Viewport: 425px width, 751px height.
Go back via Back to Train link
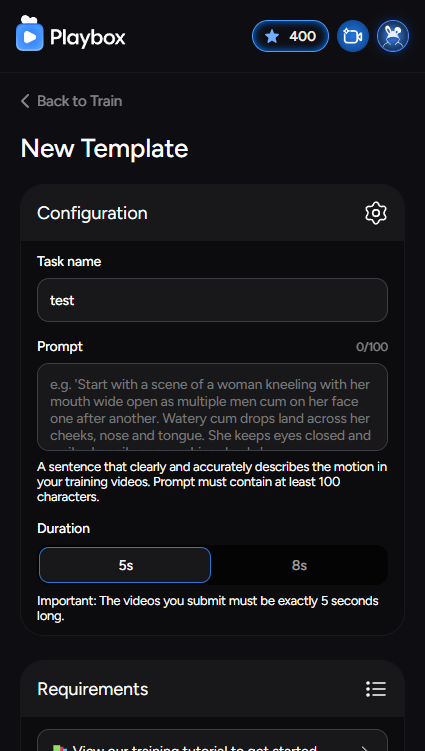(71, 101)
